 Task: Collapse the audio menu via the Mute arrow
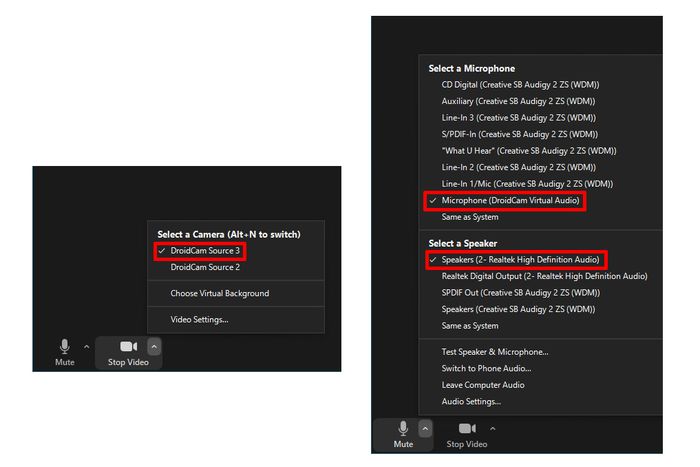(425, 428)
